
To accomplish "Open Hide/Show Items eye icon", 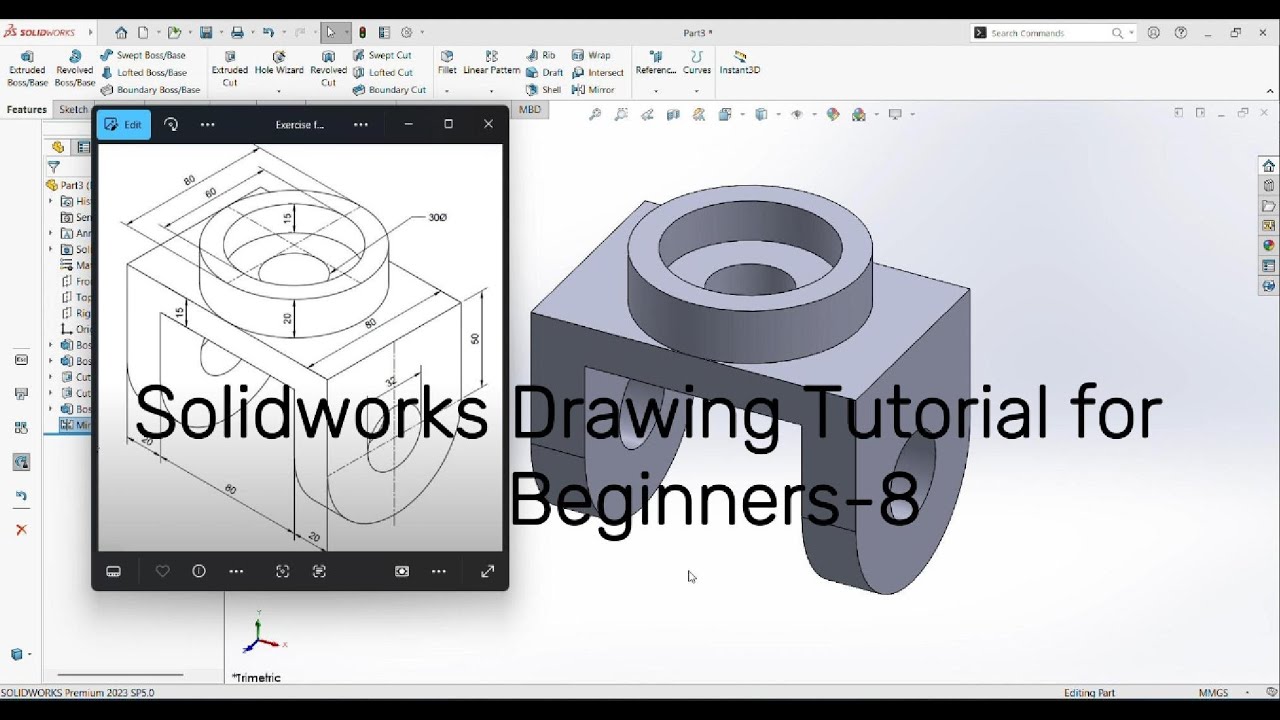I will [797, 115].
